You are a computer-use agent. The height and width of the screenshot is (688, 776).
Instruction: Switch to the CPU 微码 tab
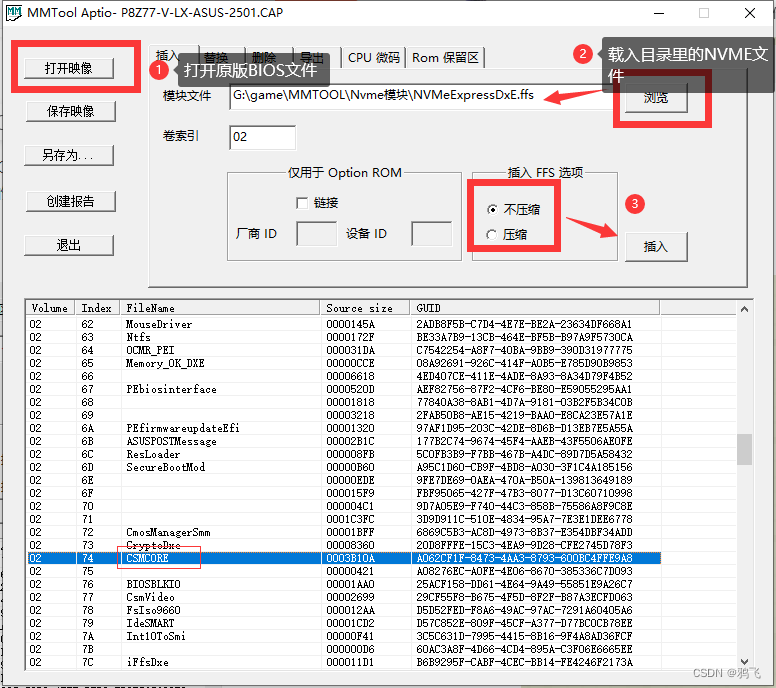pos(374,57)
